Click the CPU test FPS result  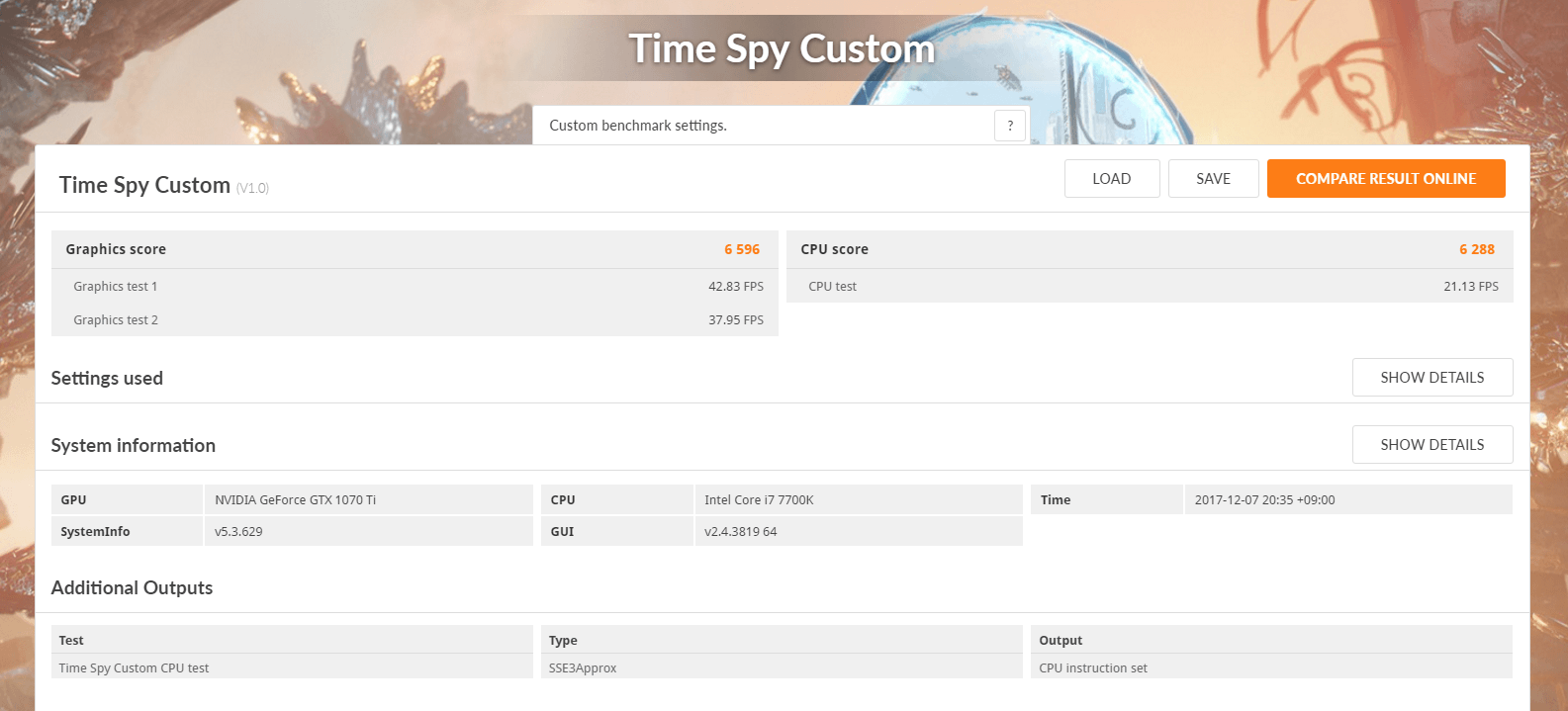point(1470,287)
